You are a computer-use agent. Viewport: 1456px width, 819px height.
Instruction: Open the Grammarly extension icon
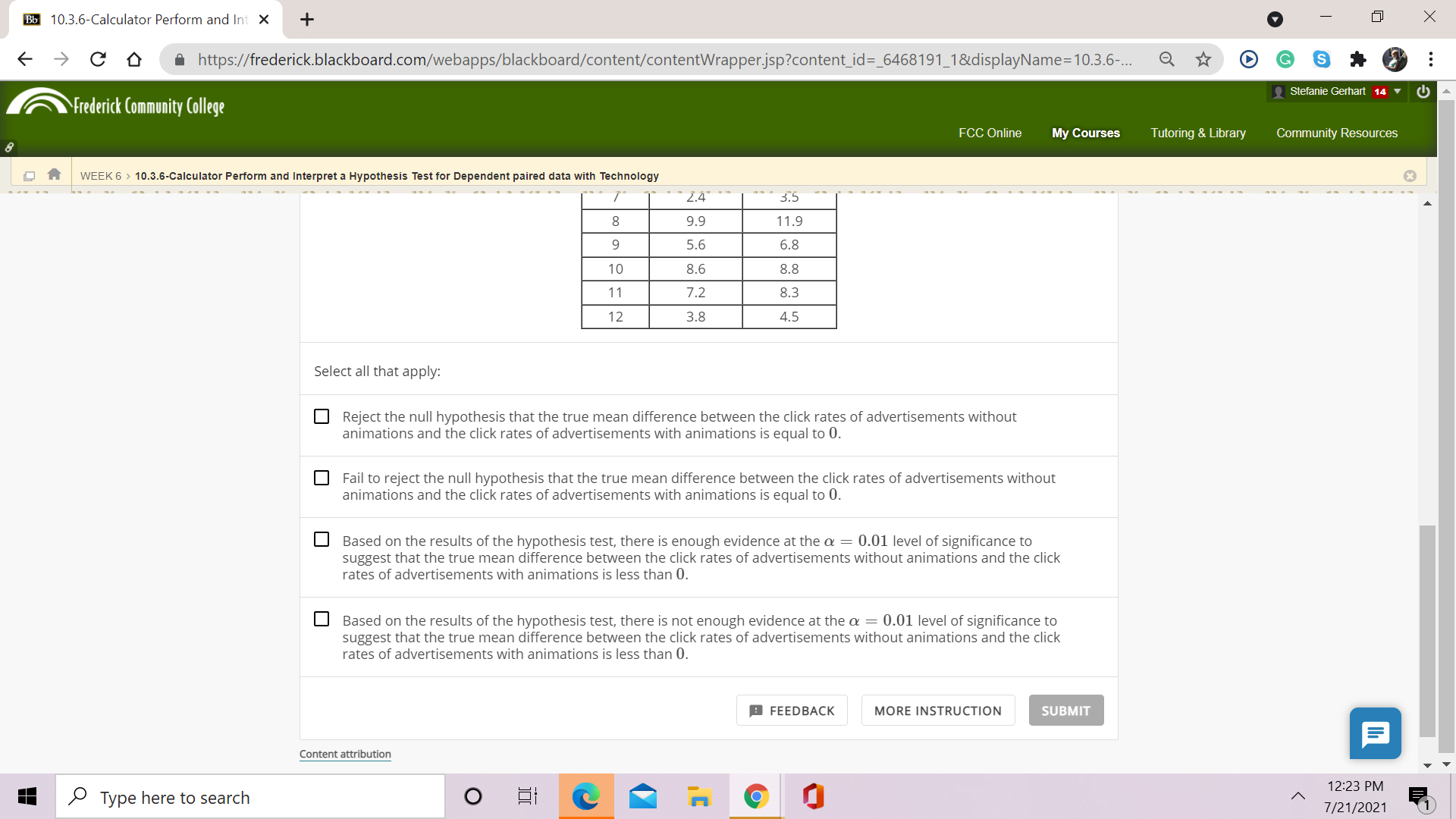pos(1285,59)
